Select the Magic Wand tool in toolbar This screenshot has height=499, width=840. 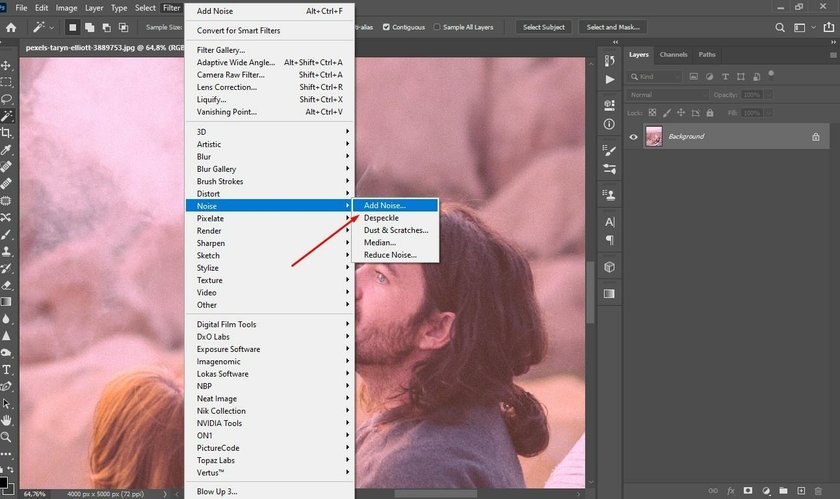pyautogui.click(x=6, y=116)
